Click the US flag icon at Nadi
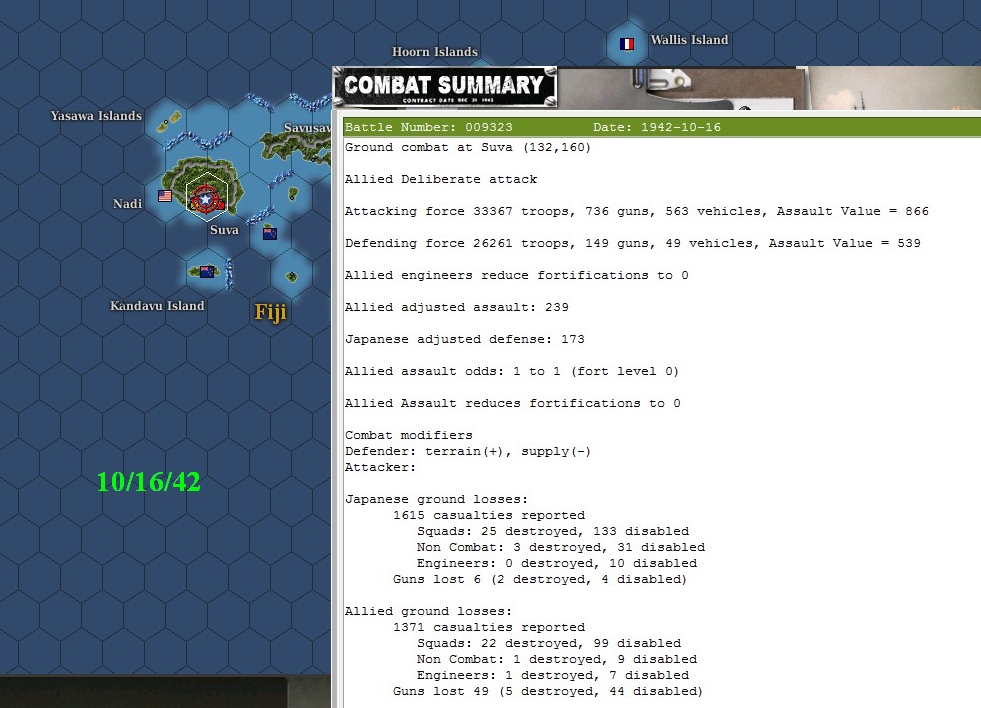The image size is (981, 708). [165, 196]
